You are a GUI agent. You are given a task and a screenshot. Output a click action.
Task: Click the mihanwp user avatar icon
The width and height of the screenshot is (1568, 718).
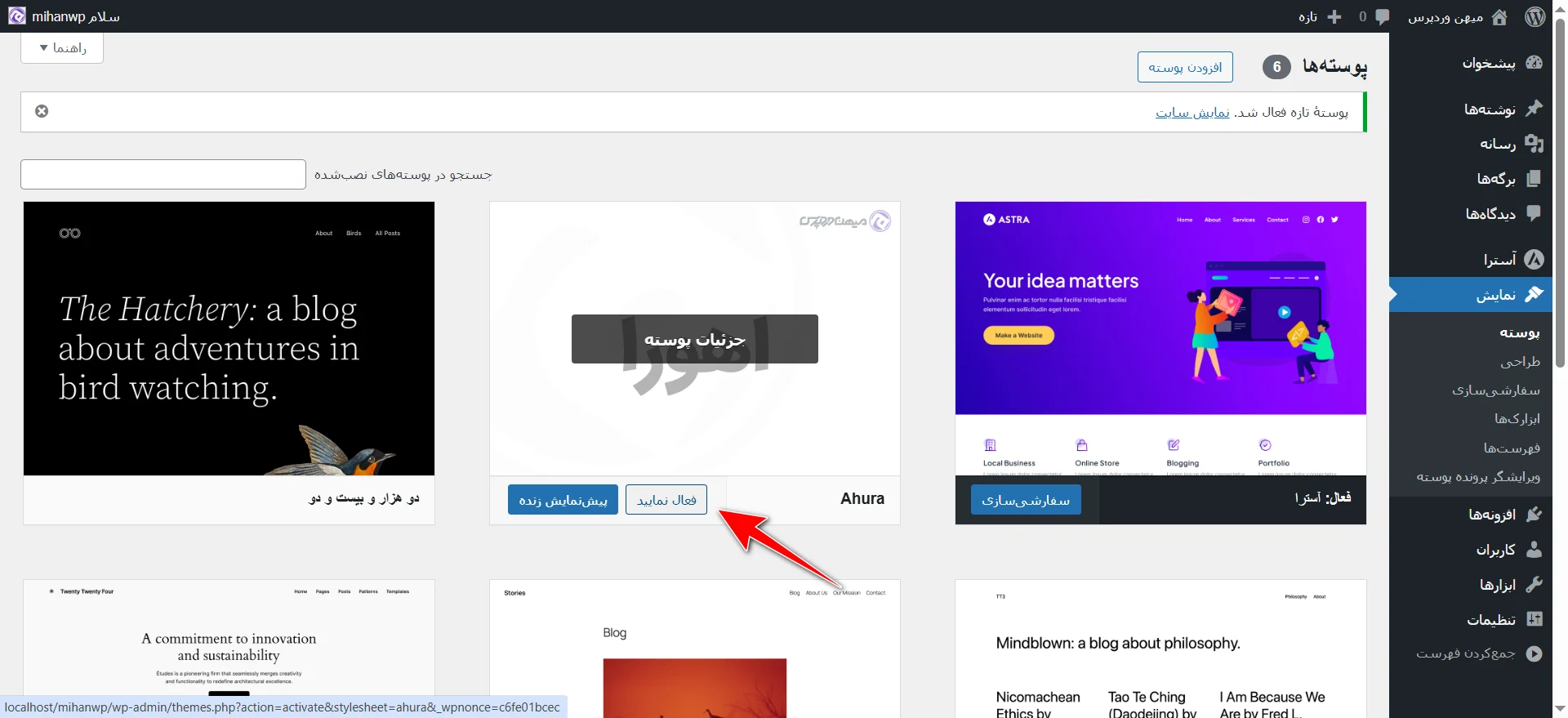click(x=17, y=16)
